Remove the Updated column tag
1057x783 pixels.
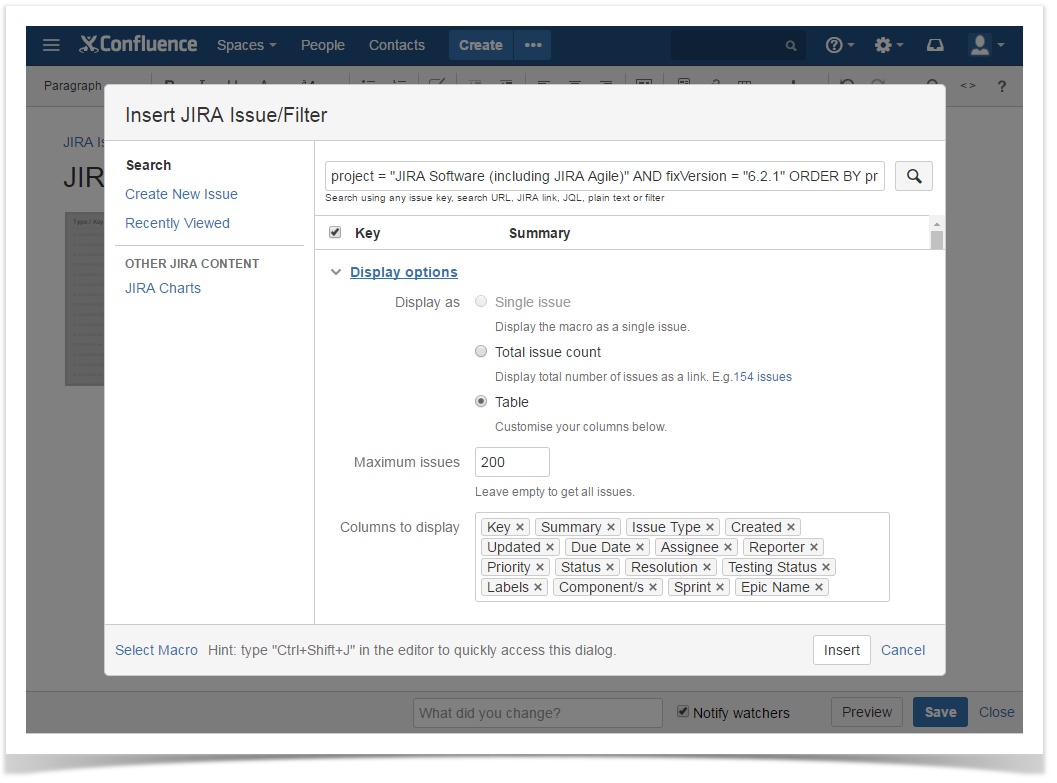(x=550, y=548)
